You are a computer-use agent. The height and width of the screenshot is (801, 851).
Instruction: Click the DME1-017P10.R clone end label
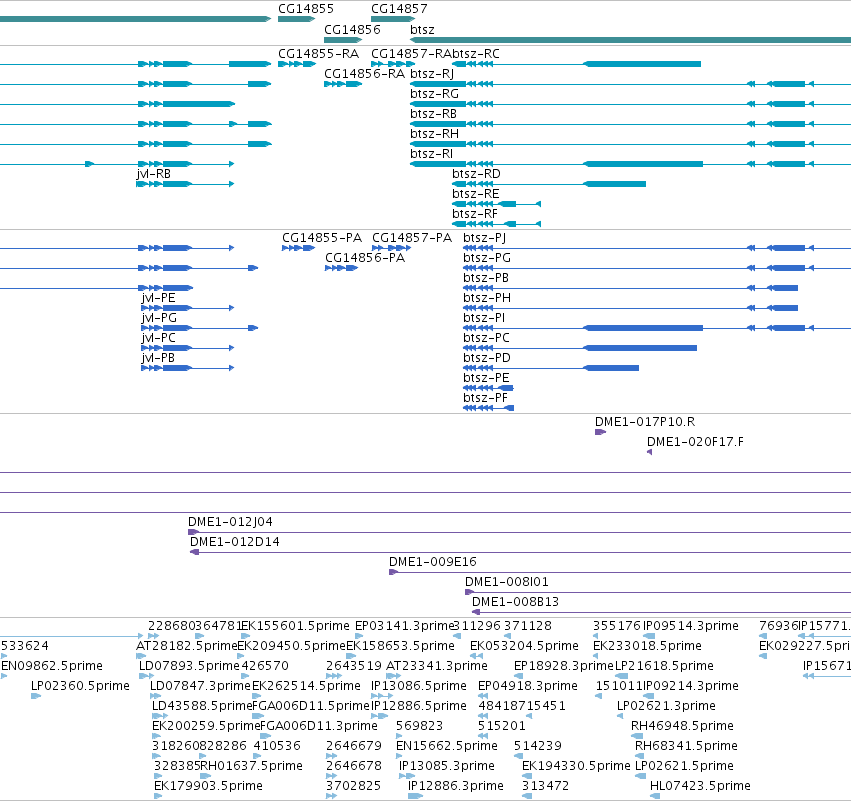[645, 422]
